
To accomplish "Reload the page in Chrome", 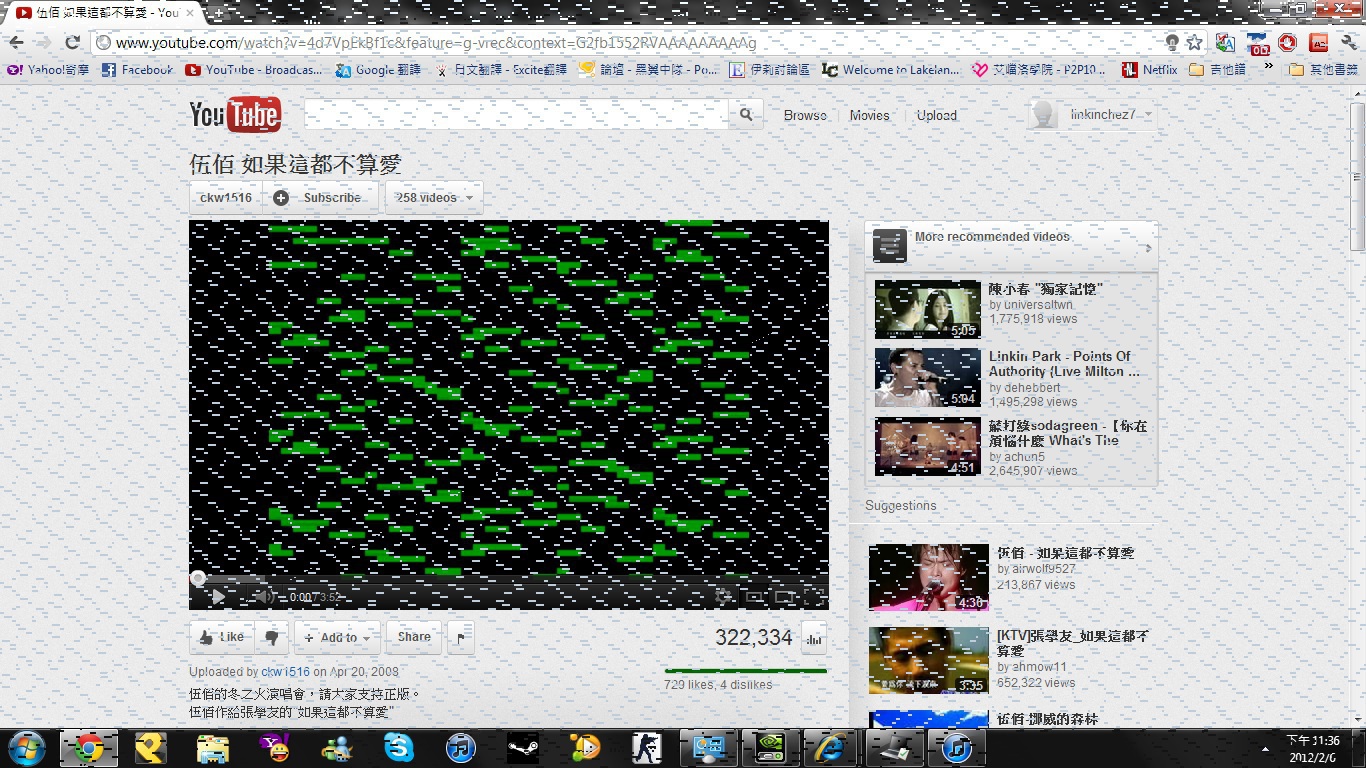I will (72, 43).
